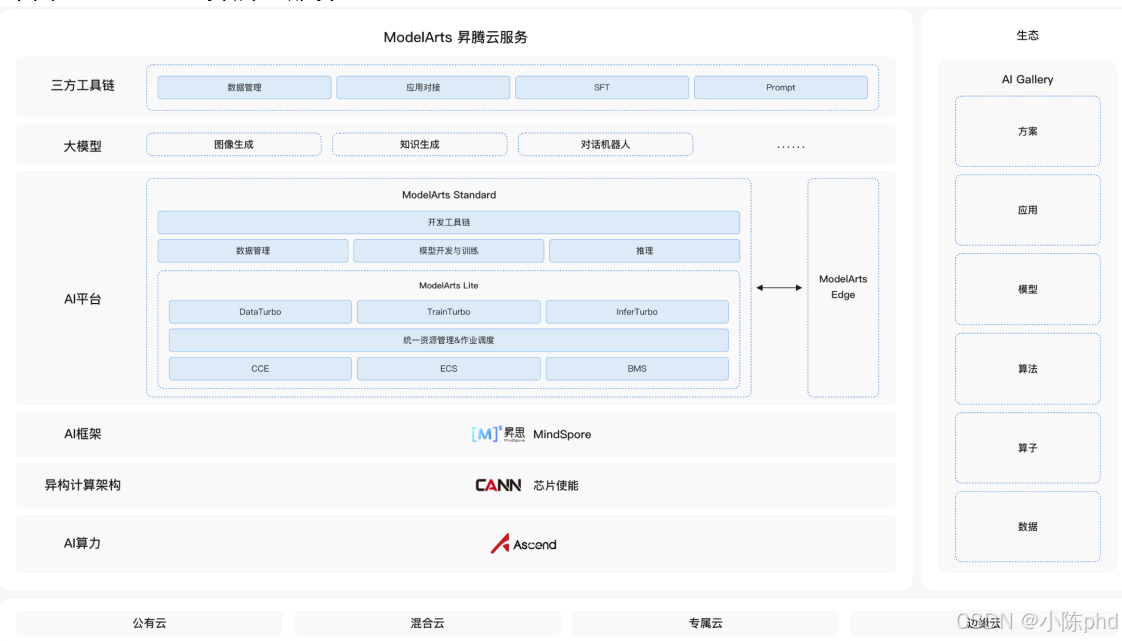This screenshot has height=641, width=1122.
Task: Click the ModelArts 昇腾云服务 title
Action: point(455,37)
